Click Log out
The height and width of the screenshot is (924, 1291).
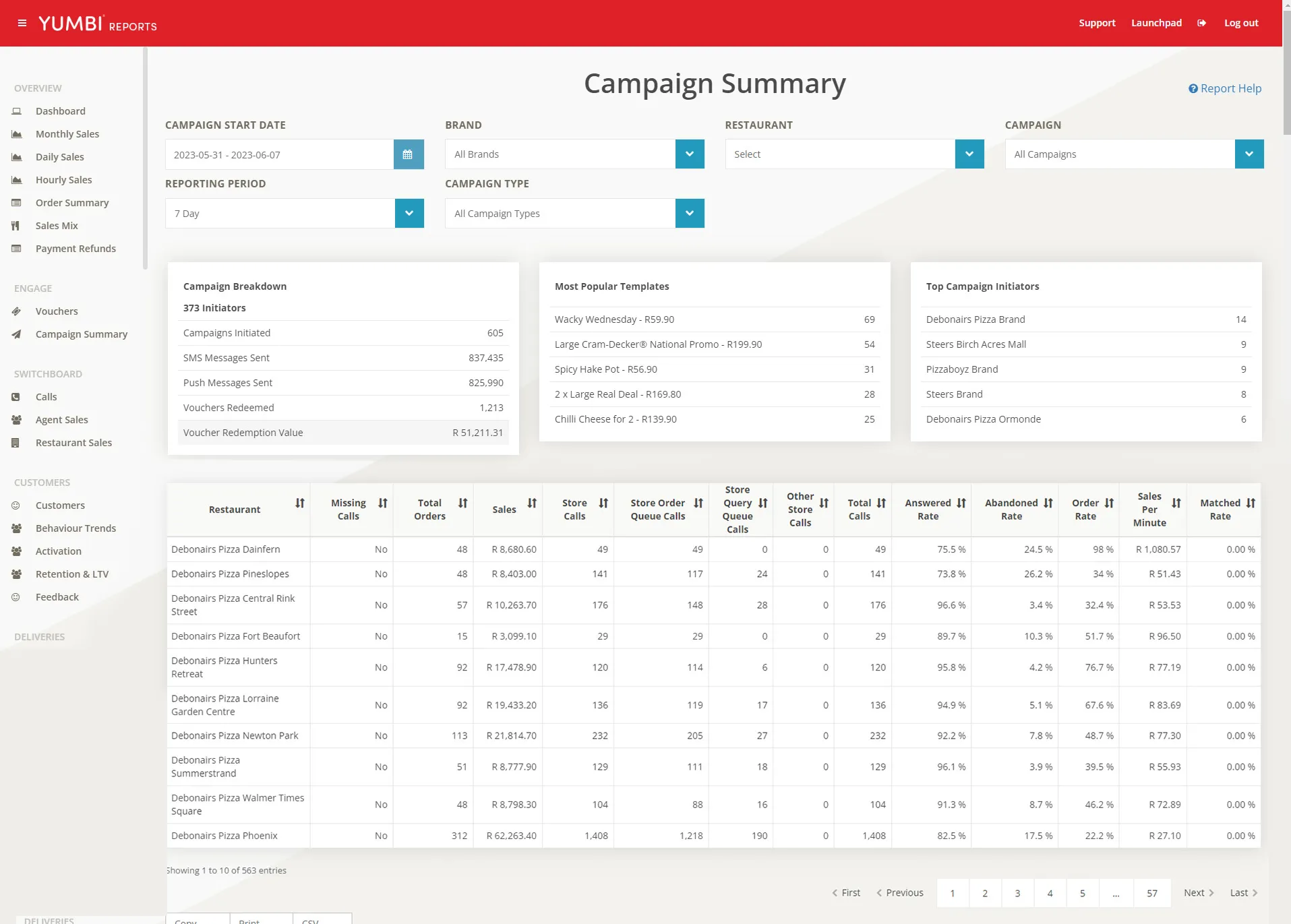click(1241, 23)
